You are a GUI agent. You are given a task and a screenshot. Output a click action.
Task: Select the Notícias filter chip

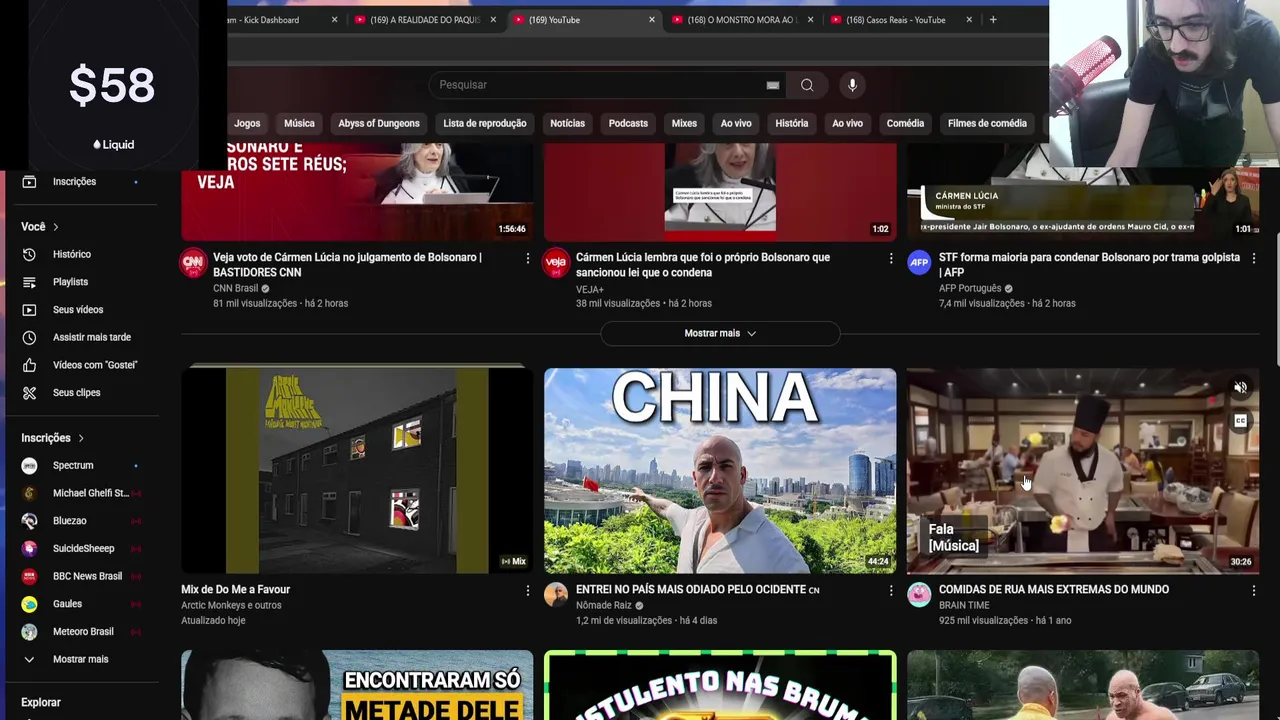tap(567, 123)
